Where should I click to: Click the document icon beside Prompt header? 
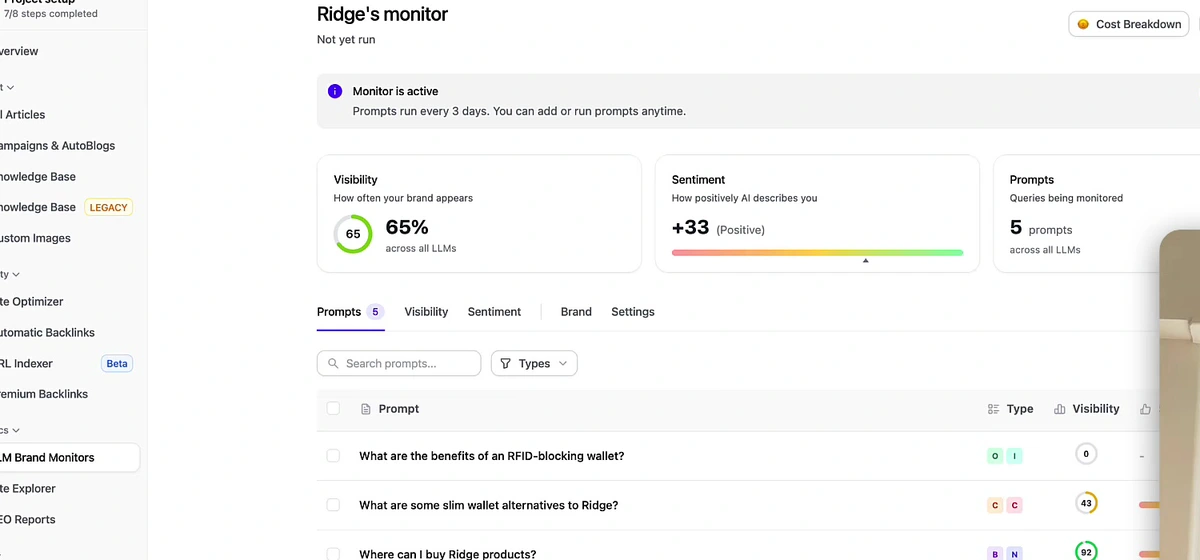[366, 409]
